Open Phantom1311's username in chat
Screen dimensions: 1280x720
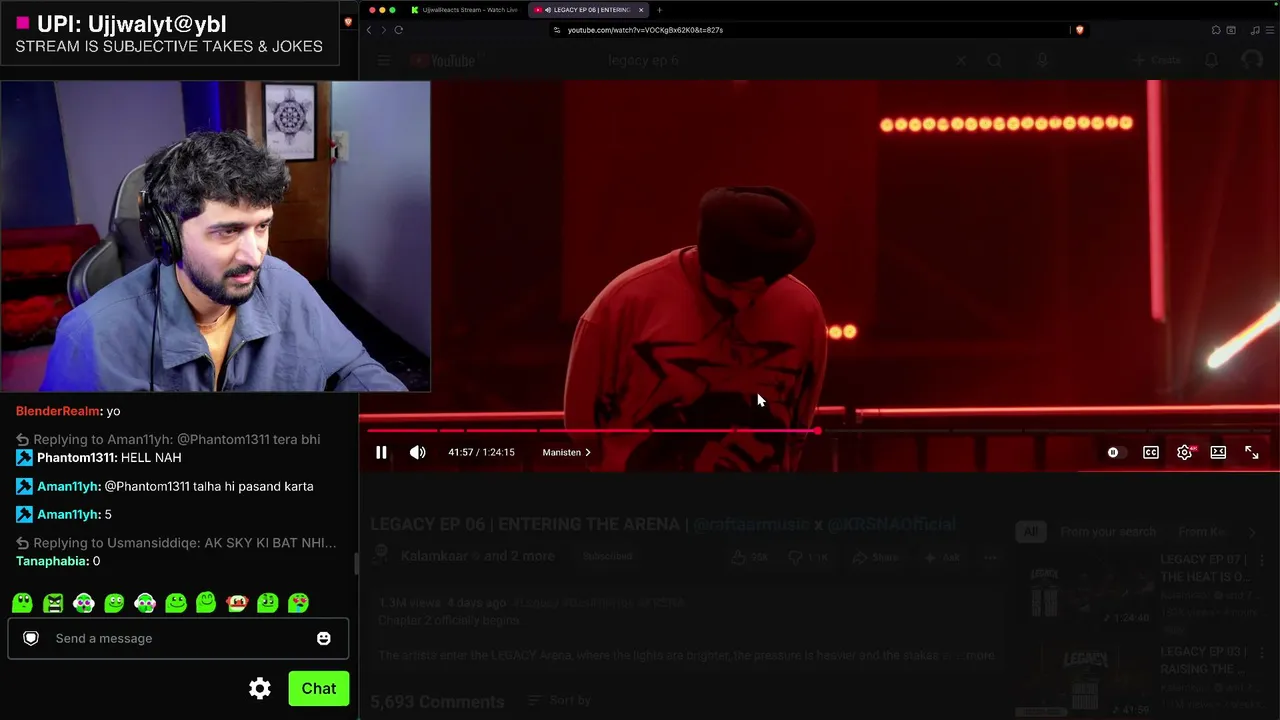77,458
